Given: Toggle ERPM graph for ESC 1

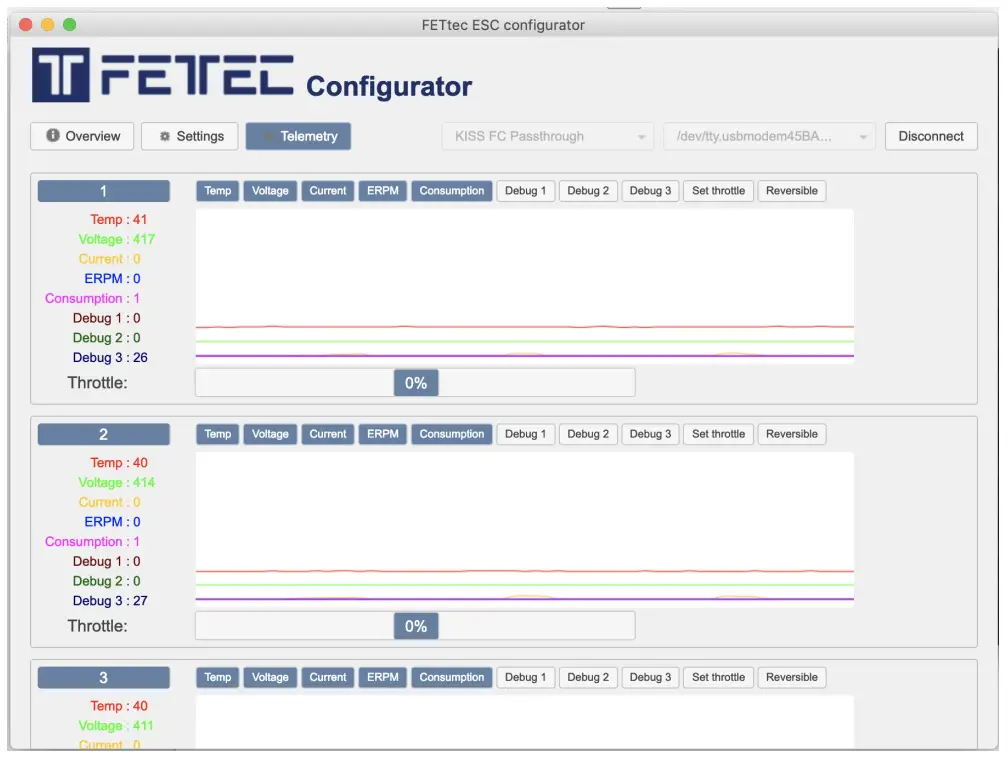Looking at the screenshot, I should (382, 191).
